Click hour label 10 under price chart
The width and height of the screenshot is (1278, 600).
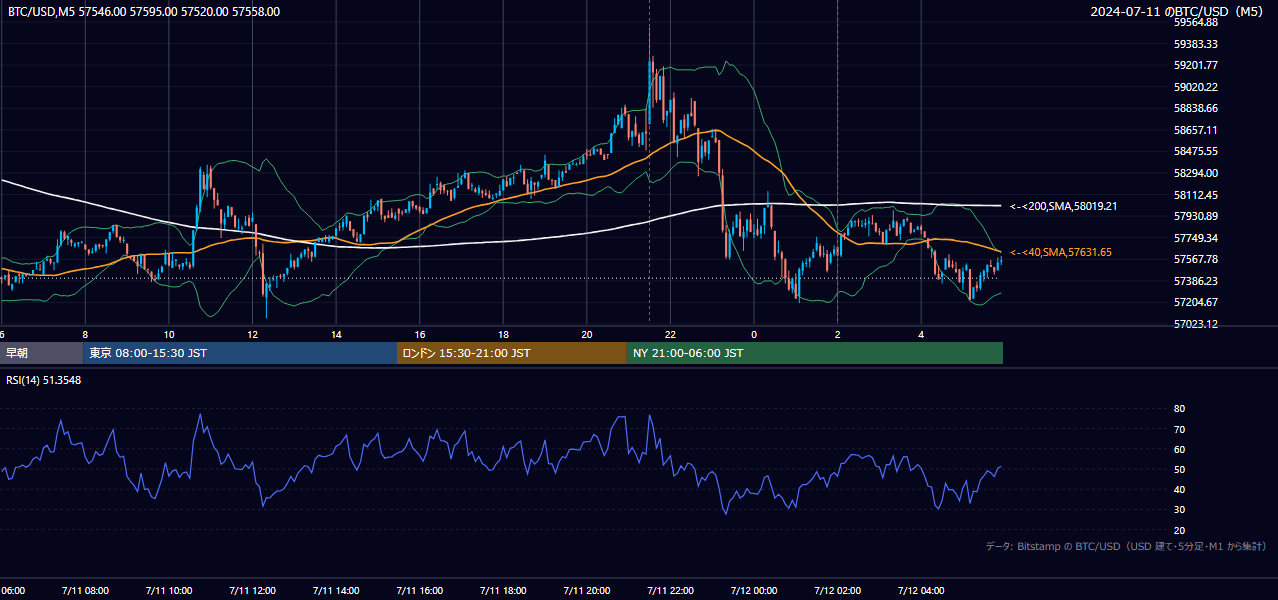168,335
